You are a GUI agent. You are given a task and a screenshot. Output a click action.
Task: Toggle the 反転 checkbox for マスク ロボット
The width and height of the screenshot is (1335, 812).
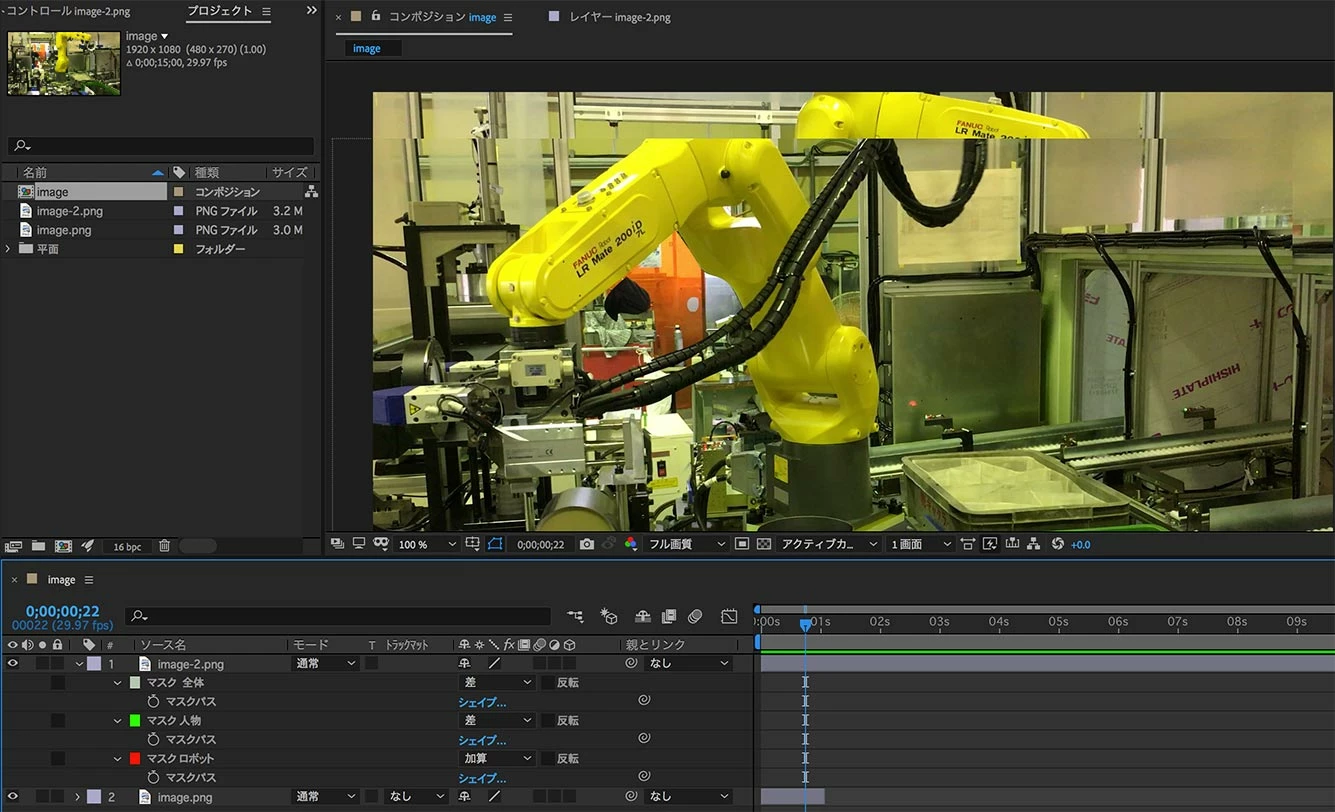coord(548,759)
